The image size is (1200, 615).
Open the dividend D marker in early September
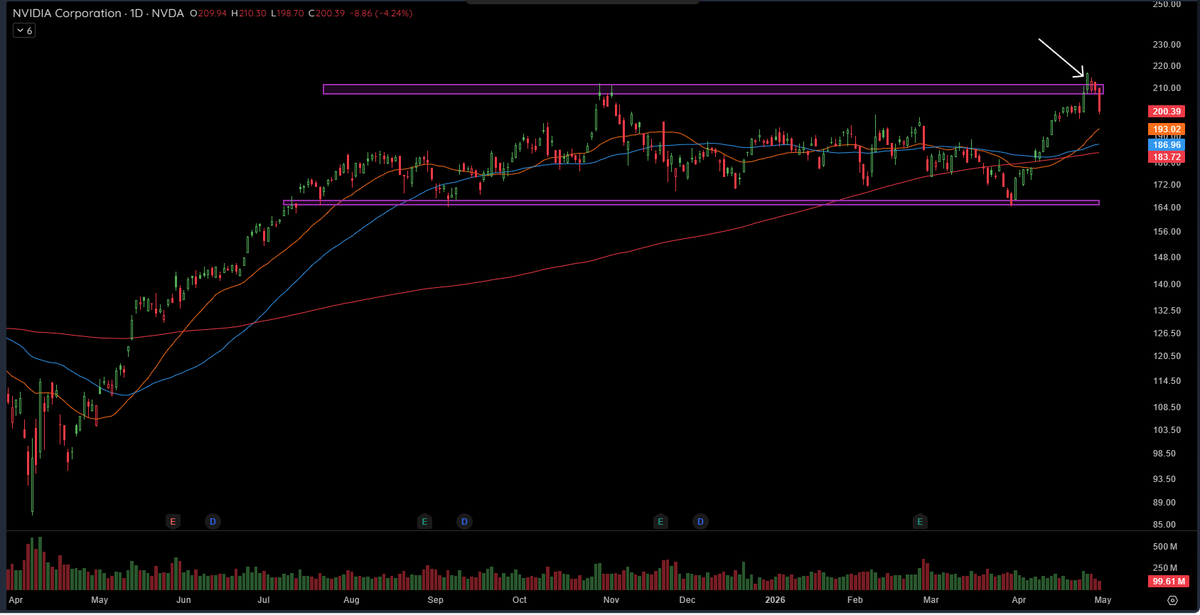(x=464, y=521)
